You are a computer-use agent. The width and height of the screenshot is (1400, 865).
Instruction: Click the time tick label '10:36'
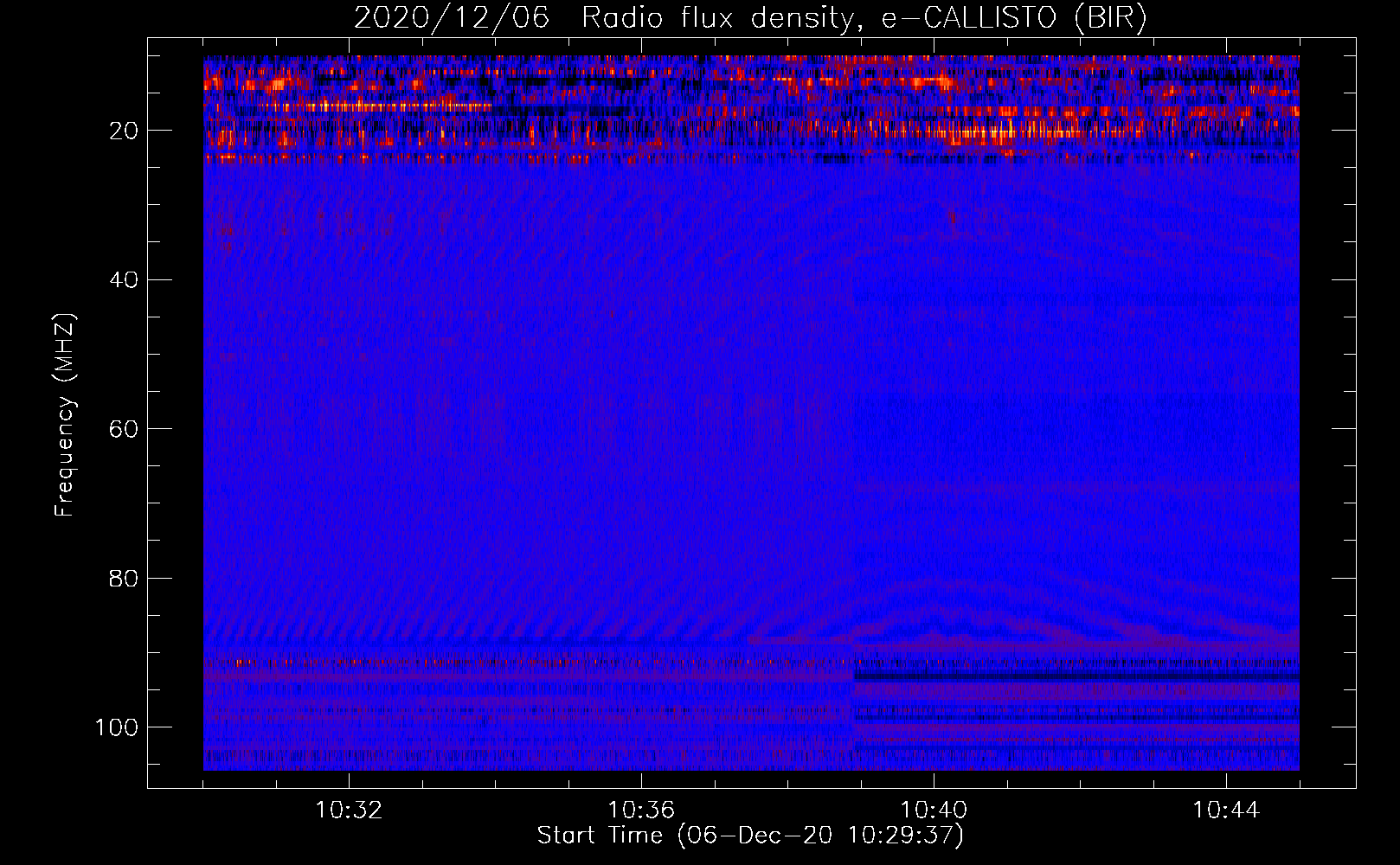tap(641, 811)
